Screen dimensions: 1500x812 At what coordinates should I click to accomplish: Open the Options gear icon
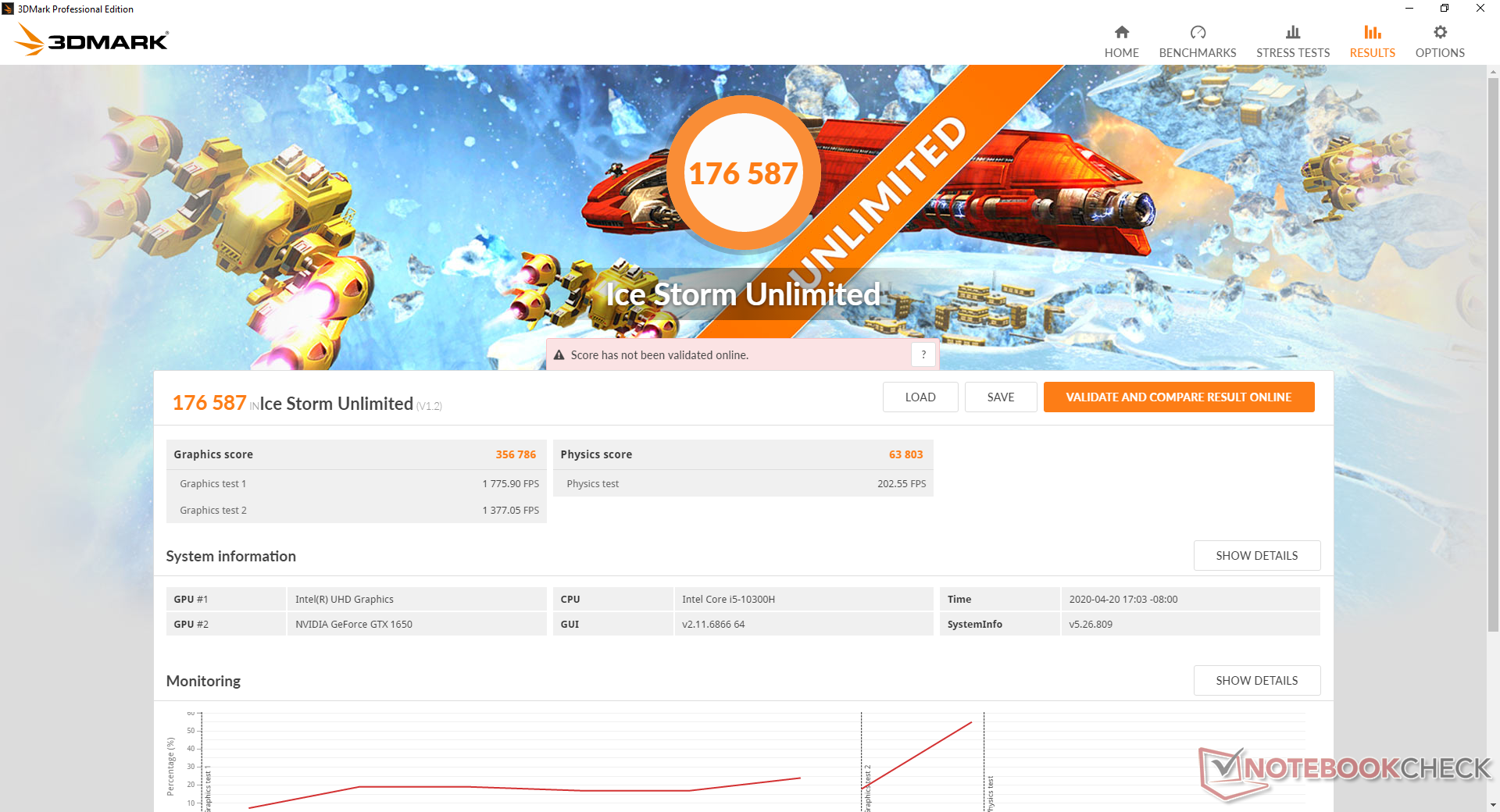(1440, 32)
